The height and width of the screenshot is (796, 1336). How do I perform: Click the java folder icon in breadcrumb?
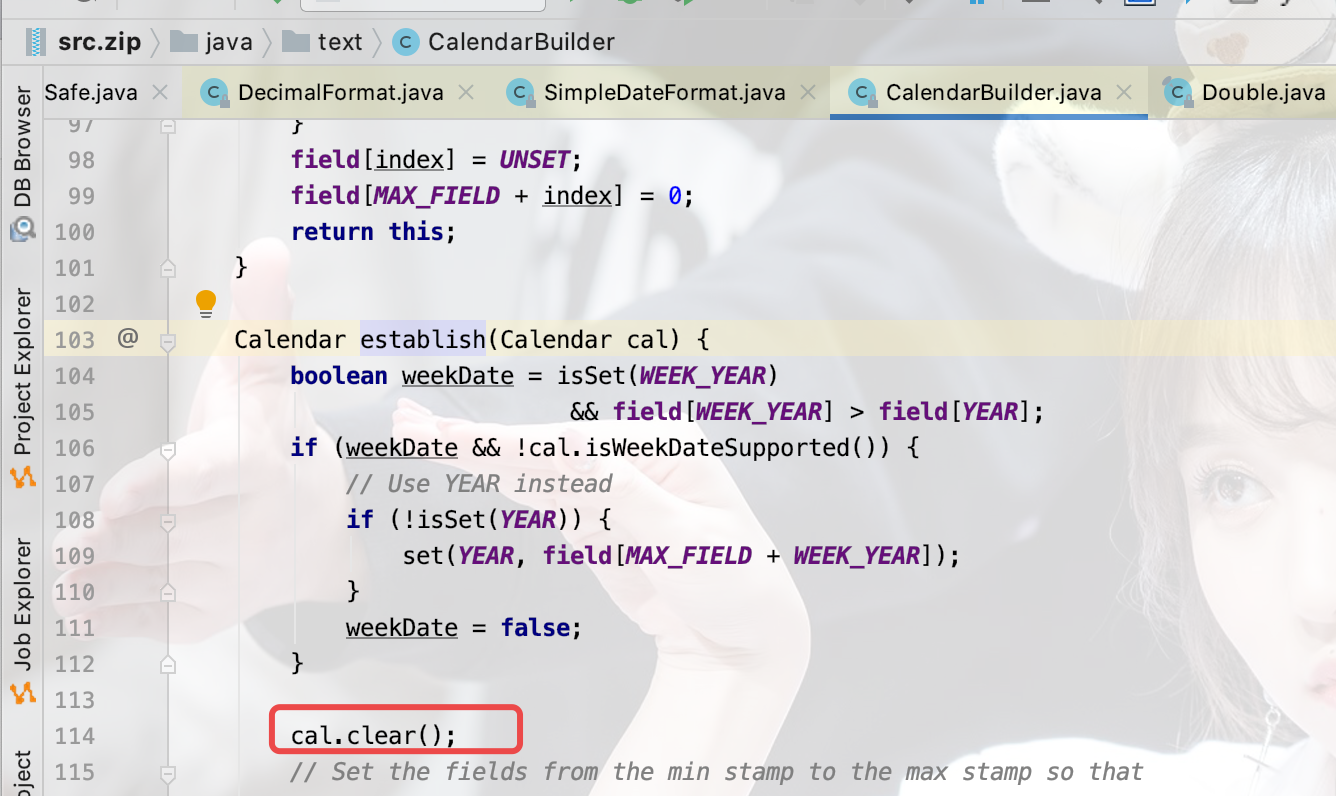click(183, 42)
